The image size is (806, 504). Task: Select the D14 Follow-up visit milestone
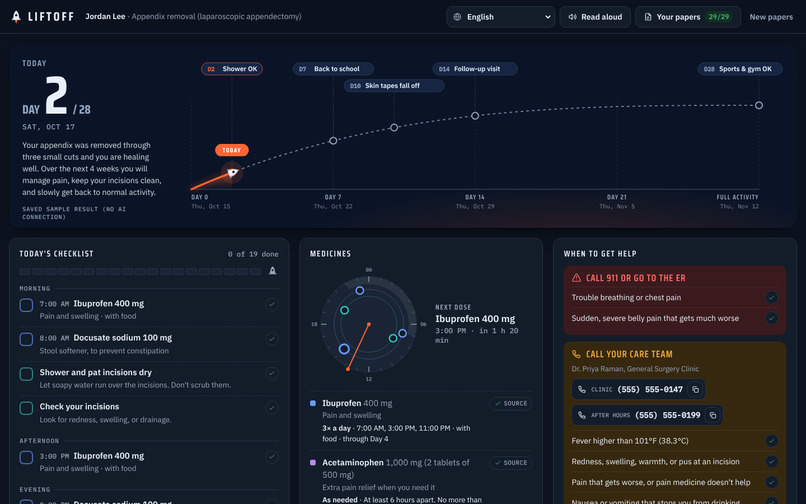475,69
